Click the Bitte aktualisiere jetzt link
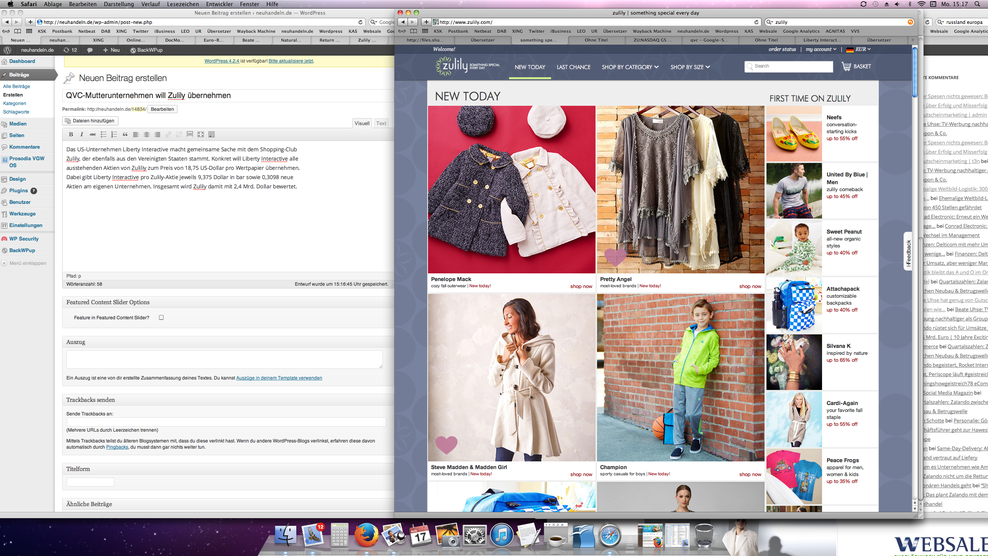Viewport: 988px width, 556px height. click(x=290, y=61)
